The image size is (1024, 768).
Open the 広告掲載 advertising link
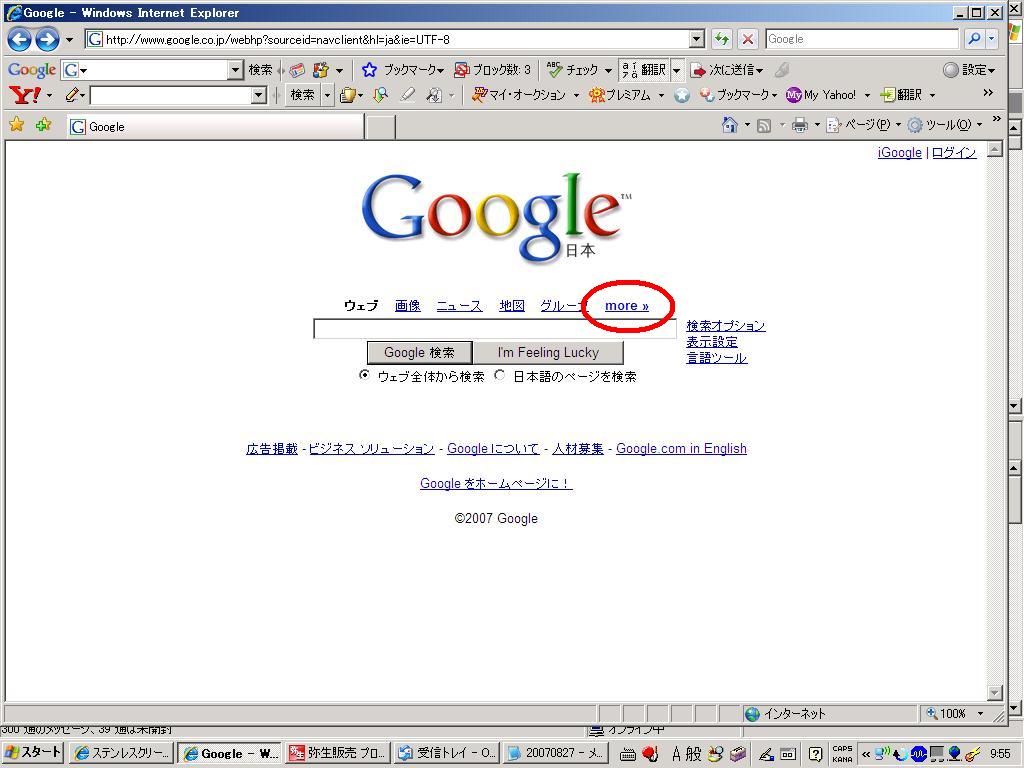click(x=272, y=449)
